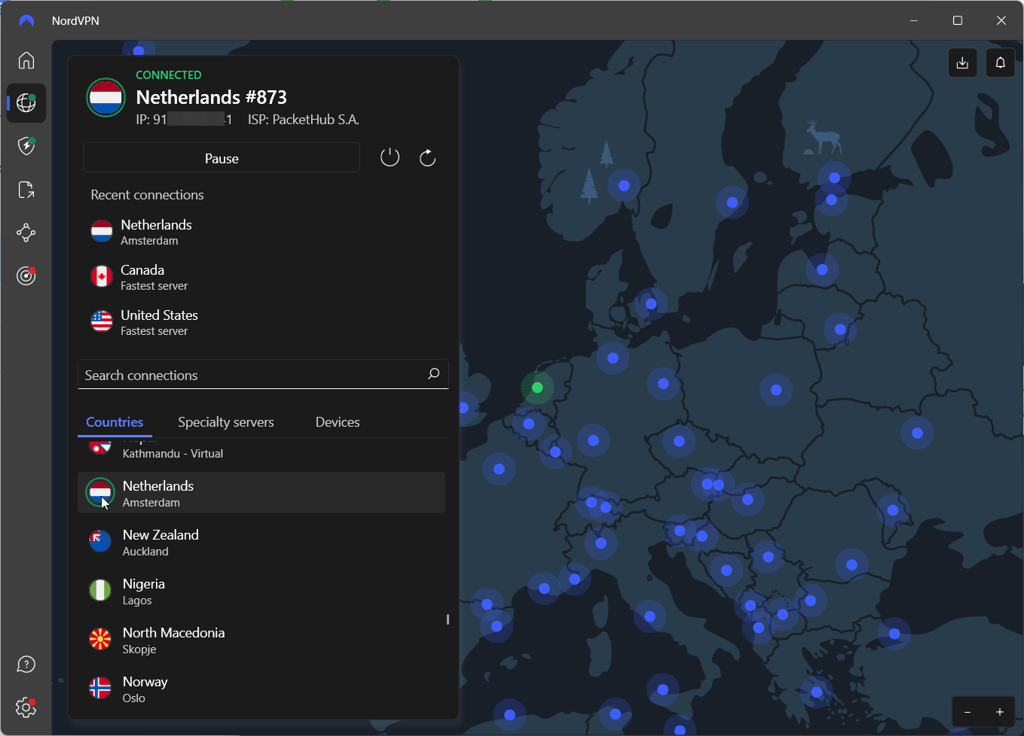Switch to the Specialty servers tab
The image size is (1024, 736).
[226, 422]
